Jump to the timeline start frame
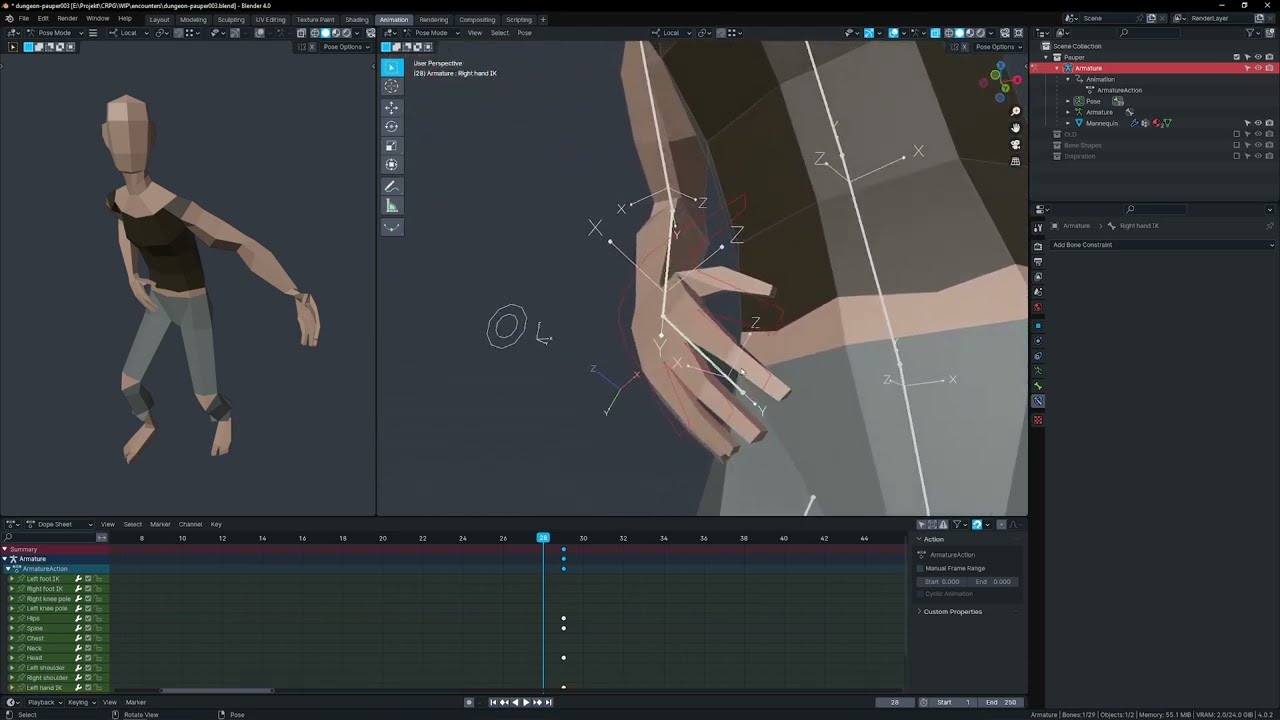The width and height of the screenshot is (1280, 720). pos(493,702)
